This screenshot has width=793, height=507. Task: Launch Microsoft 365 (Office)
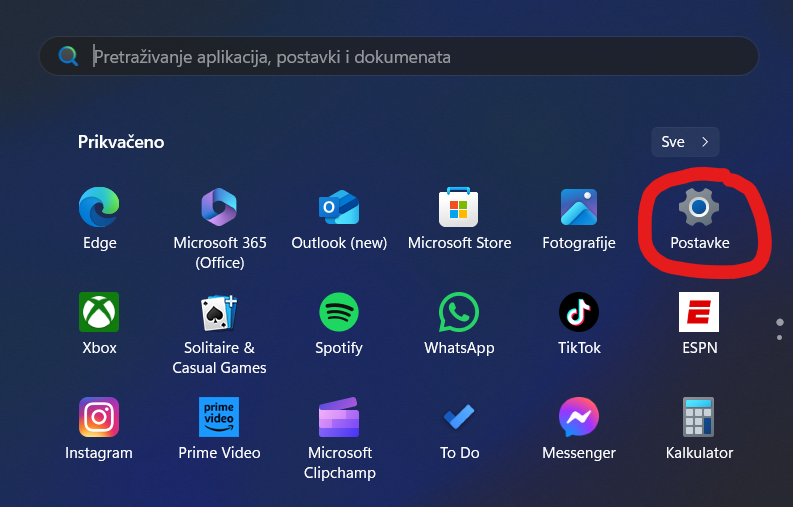pyautogui.click(x=219, y=207)
